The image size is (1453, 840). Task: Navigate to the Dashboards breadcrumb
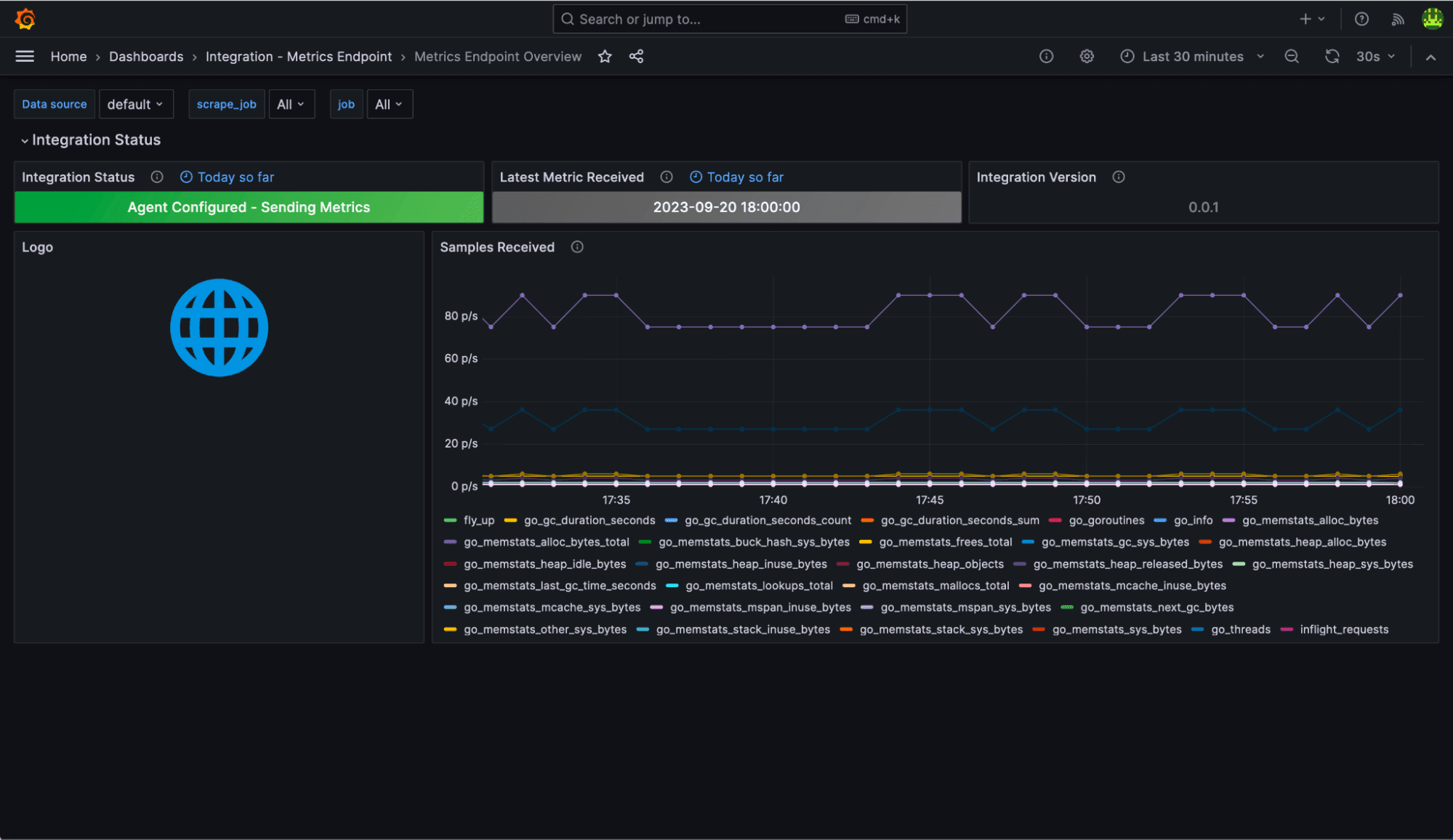[x=146, y=56]
